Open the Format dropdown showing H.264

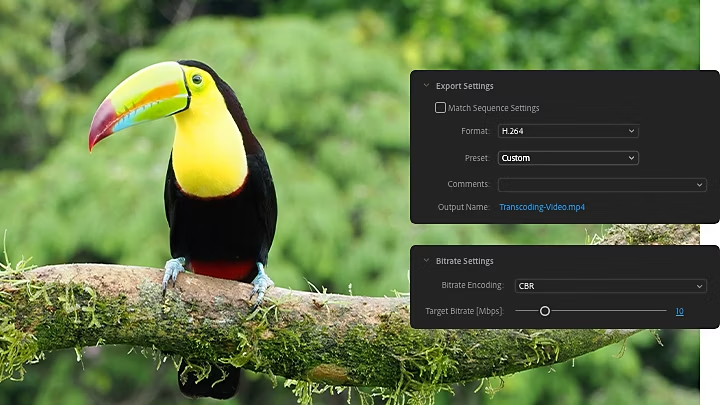tap(568, 131)
